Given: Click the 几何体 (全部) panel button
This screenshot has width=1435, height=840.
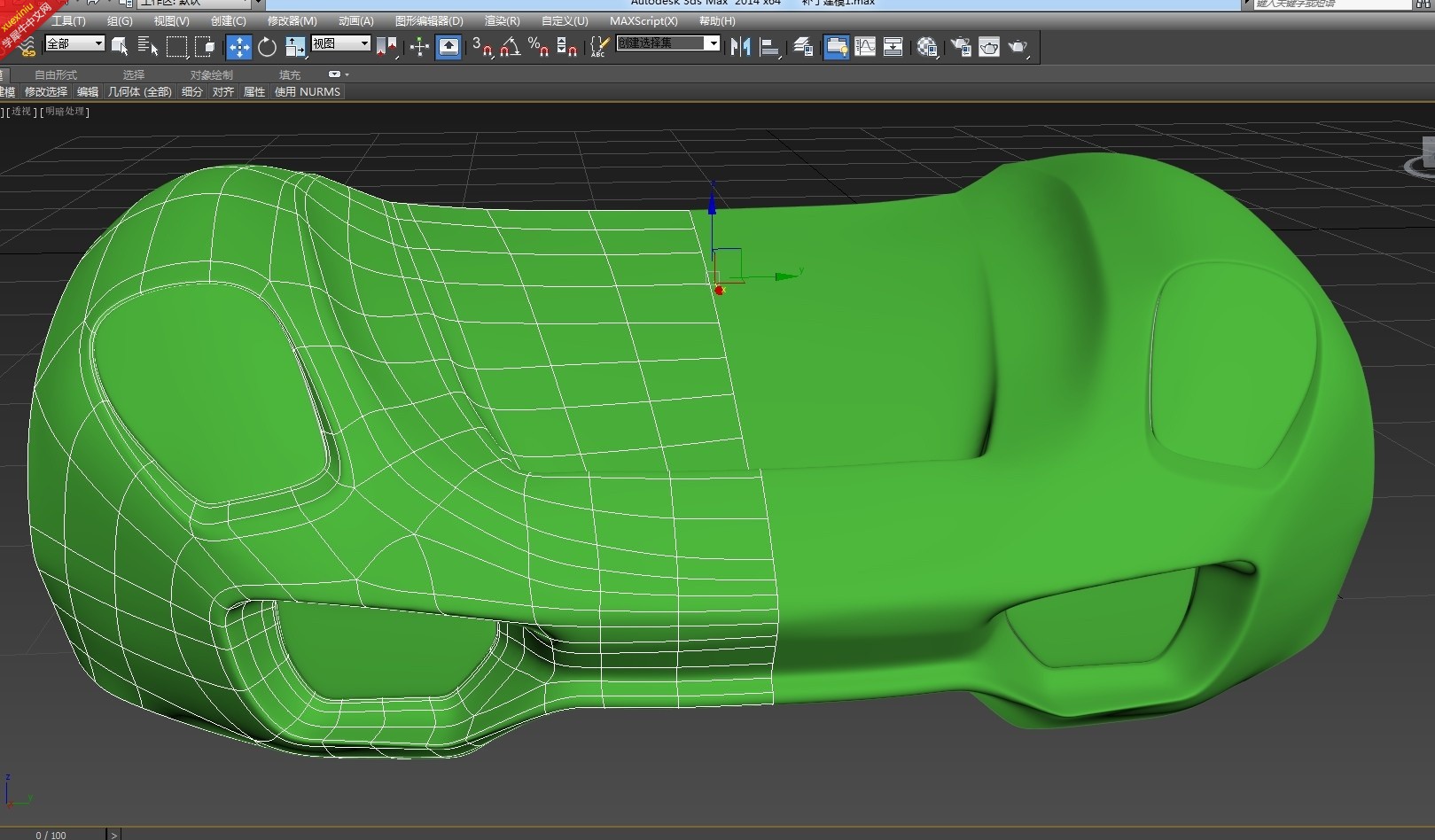Looking at the screenshot, I should [140, 91].
